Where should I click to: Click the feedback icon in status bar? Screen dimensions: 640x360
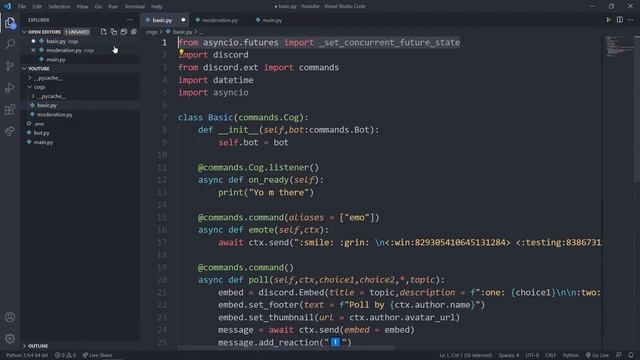pos(619,355)
